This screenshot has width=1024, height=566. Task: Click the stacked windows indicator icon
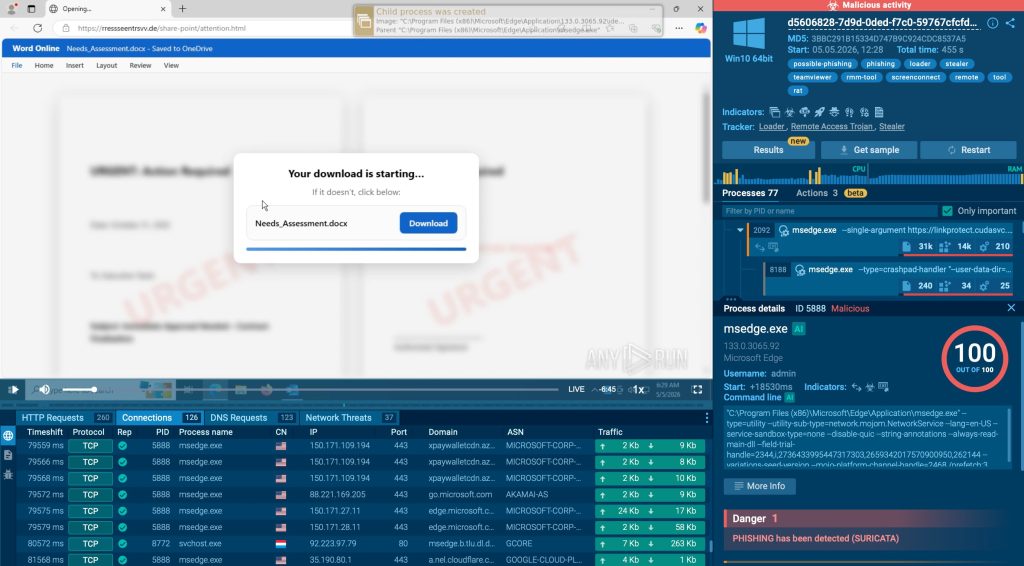pos(775,112)
